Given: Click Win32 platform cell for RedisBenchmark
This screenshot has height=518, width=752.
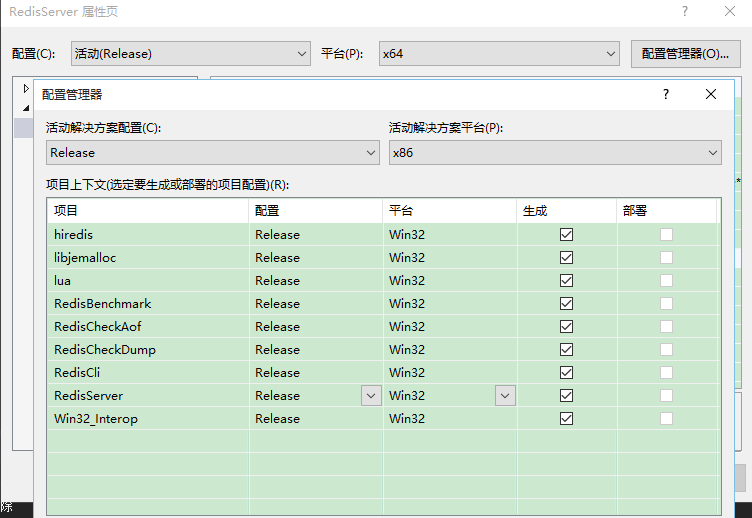Looking at the screenshot, I should (450, 304).
